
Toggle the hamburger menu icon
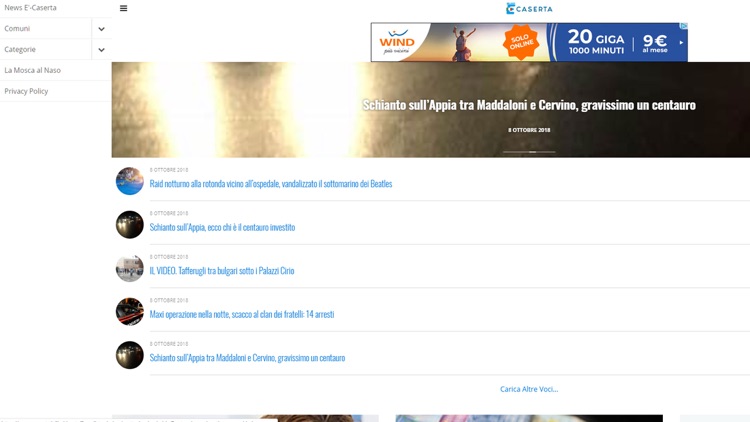coord(123,8)
